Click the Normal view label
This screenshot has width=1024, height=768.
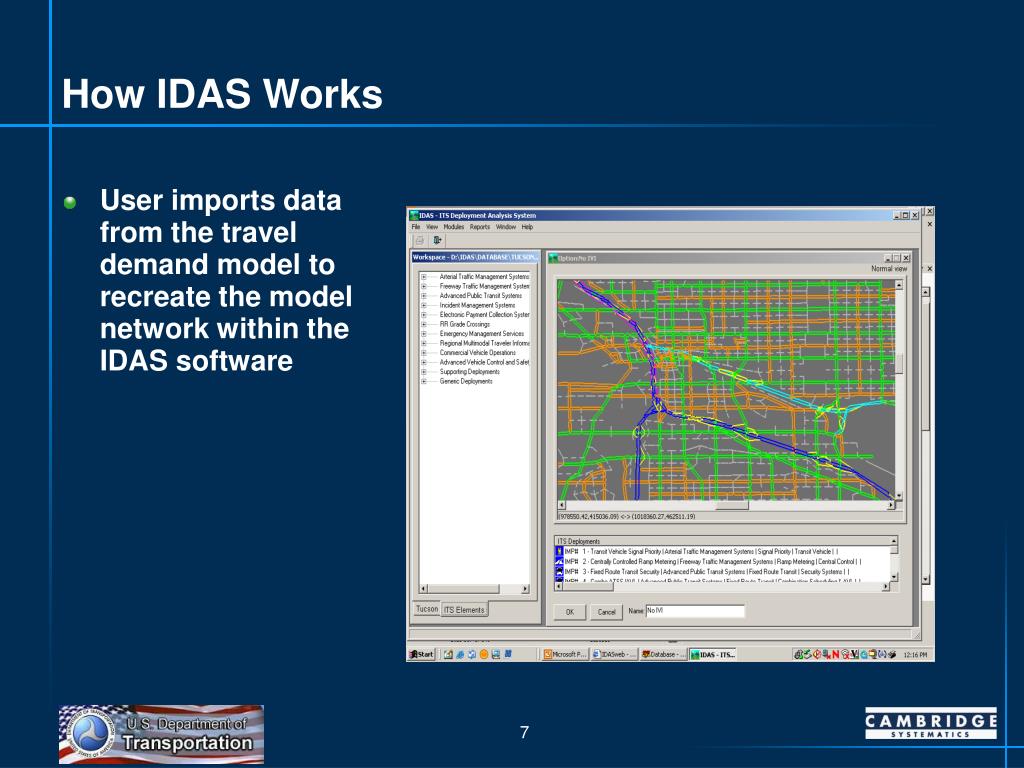coord(889,268)
